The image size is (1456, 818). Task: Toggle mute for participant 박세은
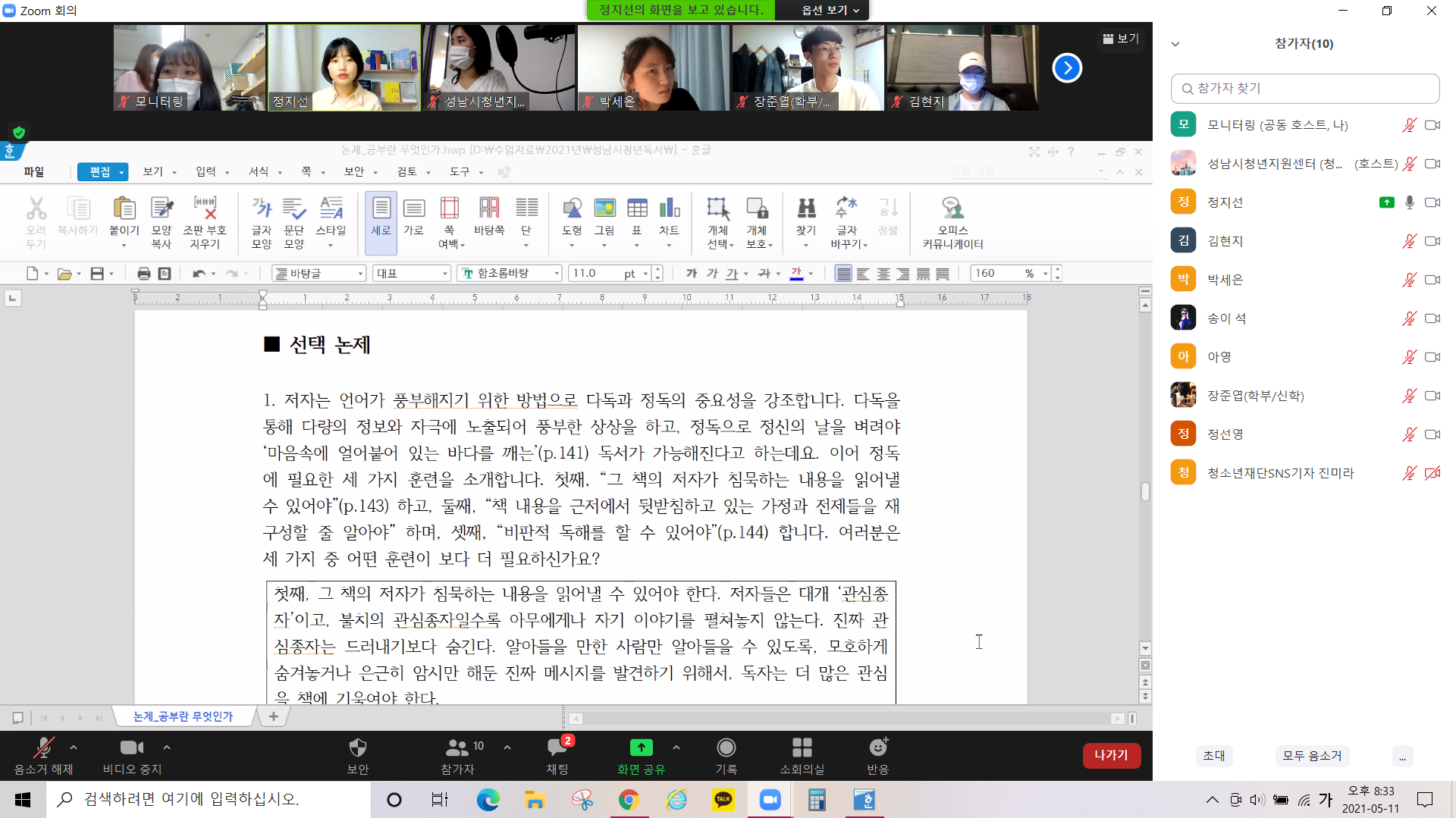tap(1409, 280)
